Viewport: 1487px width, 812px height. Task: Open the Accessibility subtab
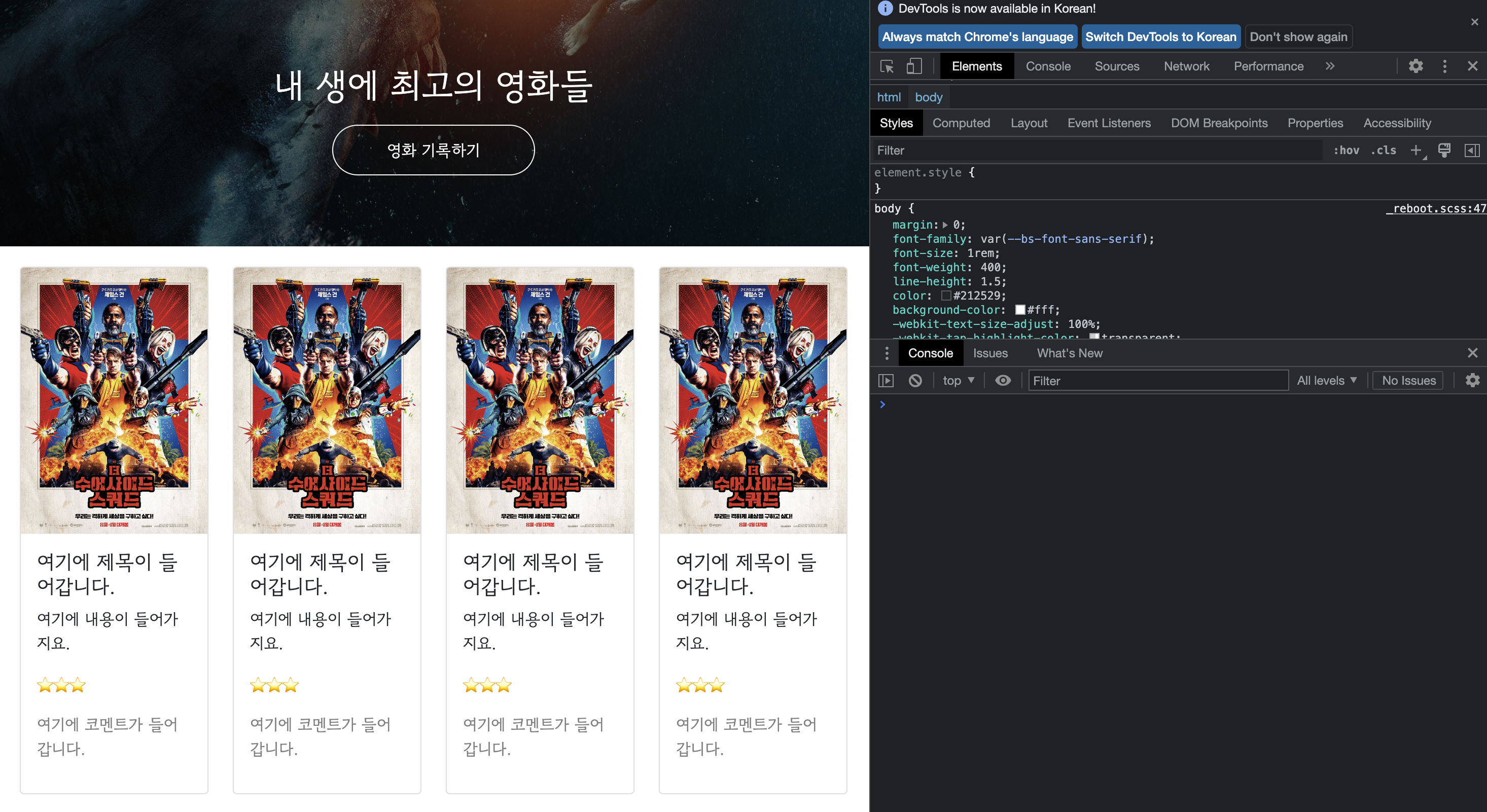click(x=1397, y=124)
